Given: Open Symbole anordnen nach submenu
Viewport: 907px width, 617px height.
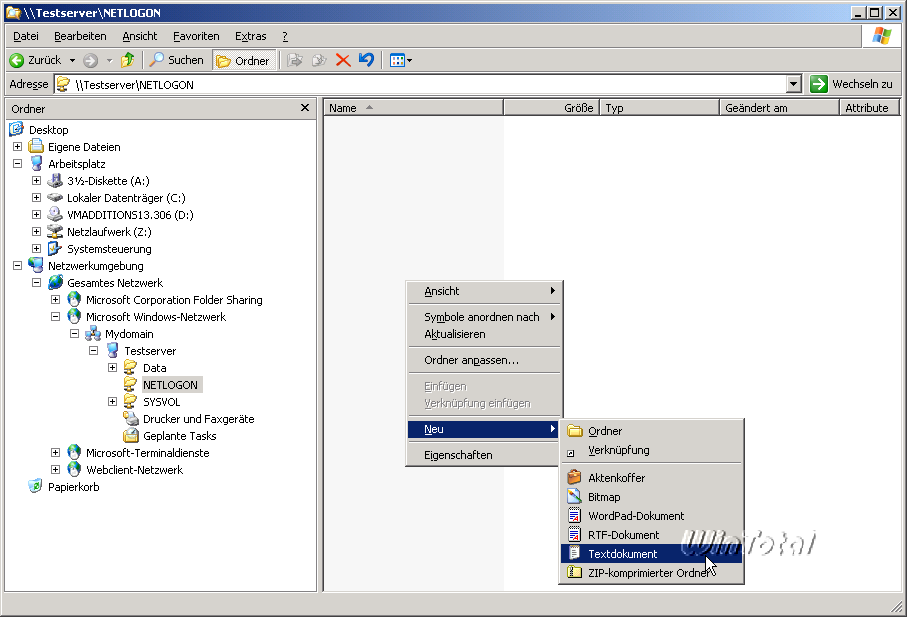Looking at the screenshot, I should (x=484, y=317).
